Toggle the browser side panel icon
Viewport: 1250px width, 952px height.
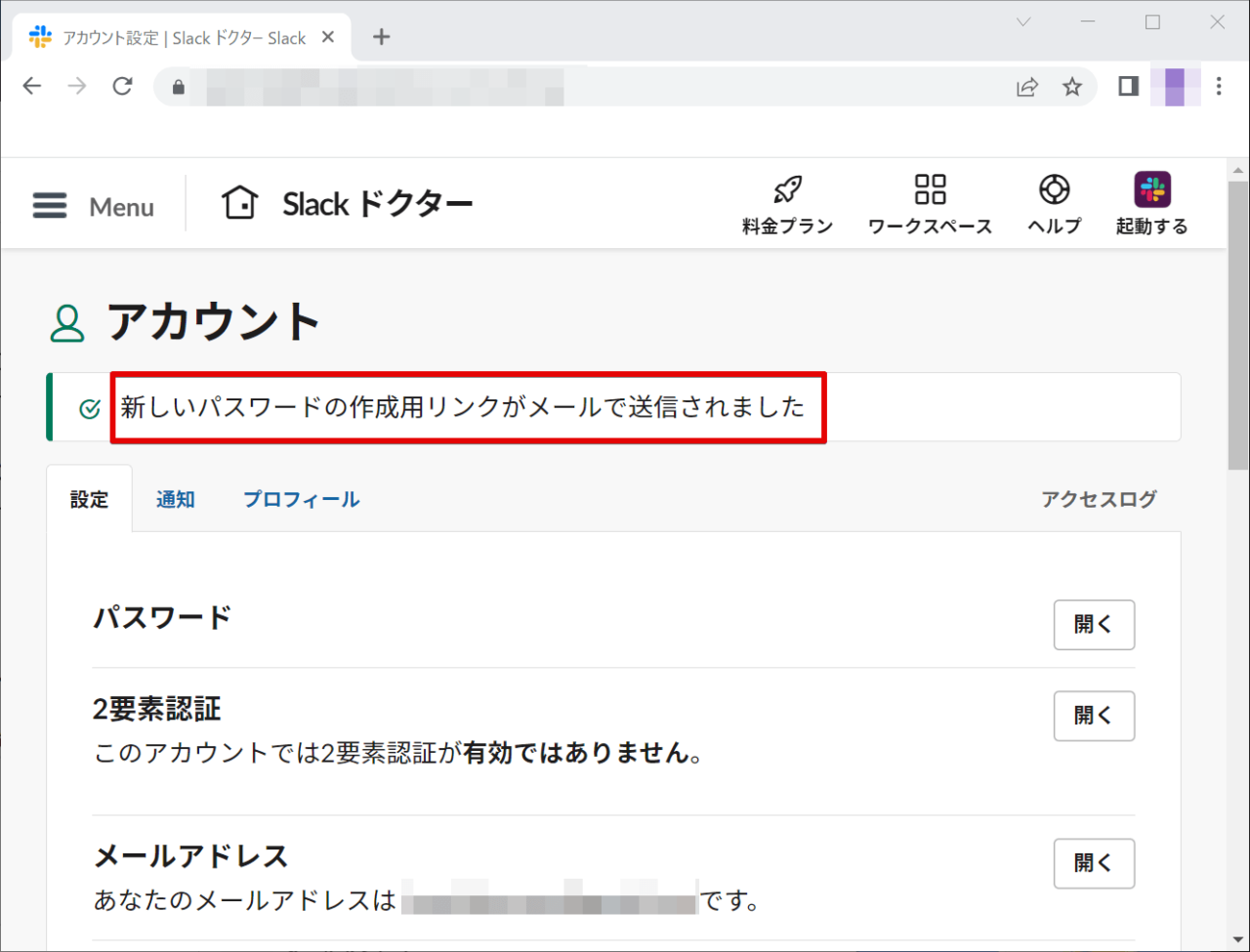coord(1128,87)
